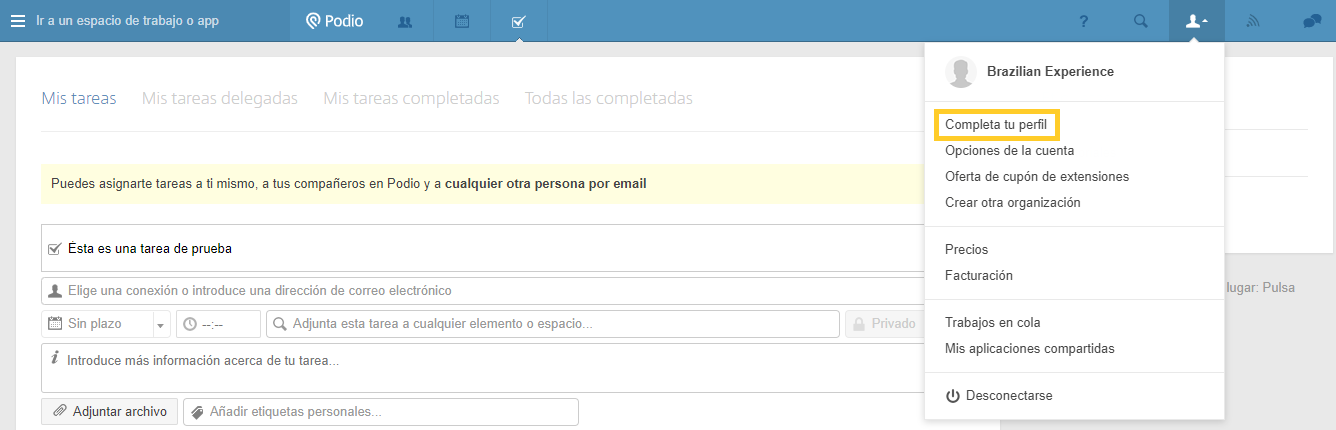Select 'Completa tu perfil' menu item

click(996, 125)
